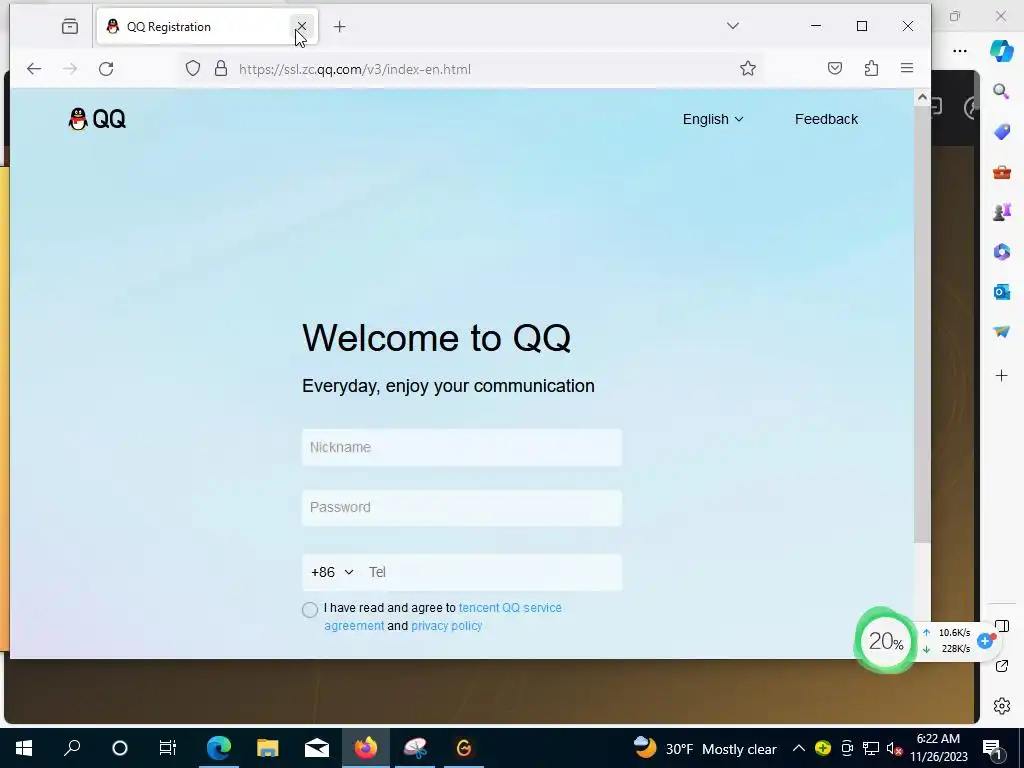Click the Edge sidebar search icon
The width and height of the screenshot is (1024, 768).
[1001, 91]
